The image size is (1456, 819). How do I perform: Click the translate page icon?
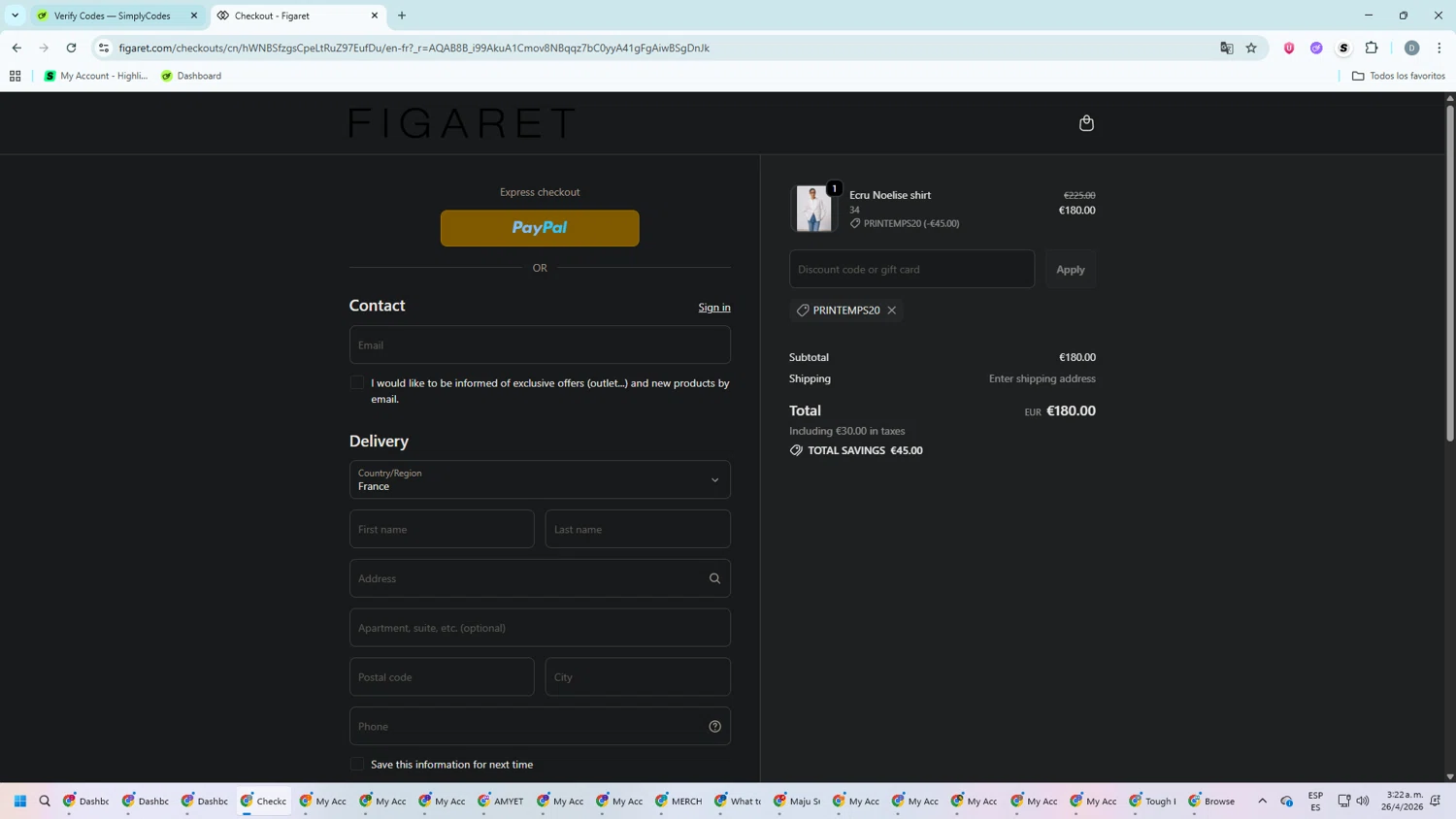[x=1226, y=48]
